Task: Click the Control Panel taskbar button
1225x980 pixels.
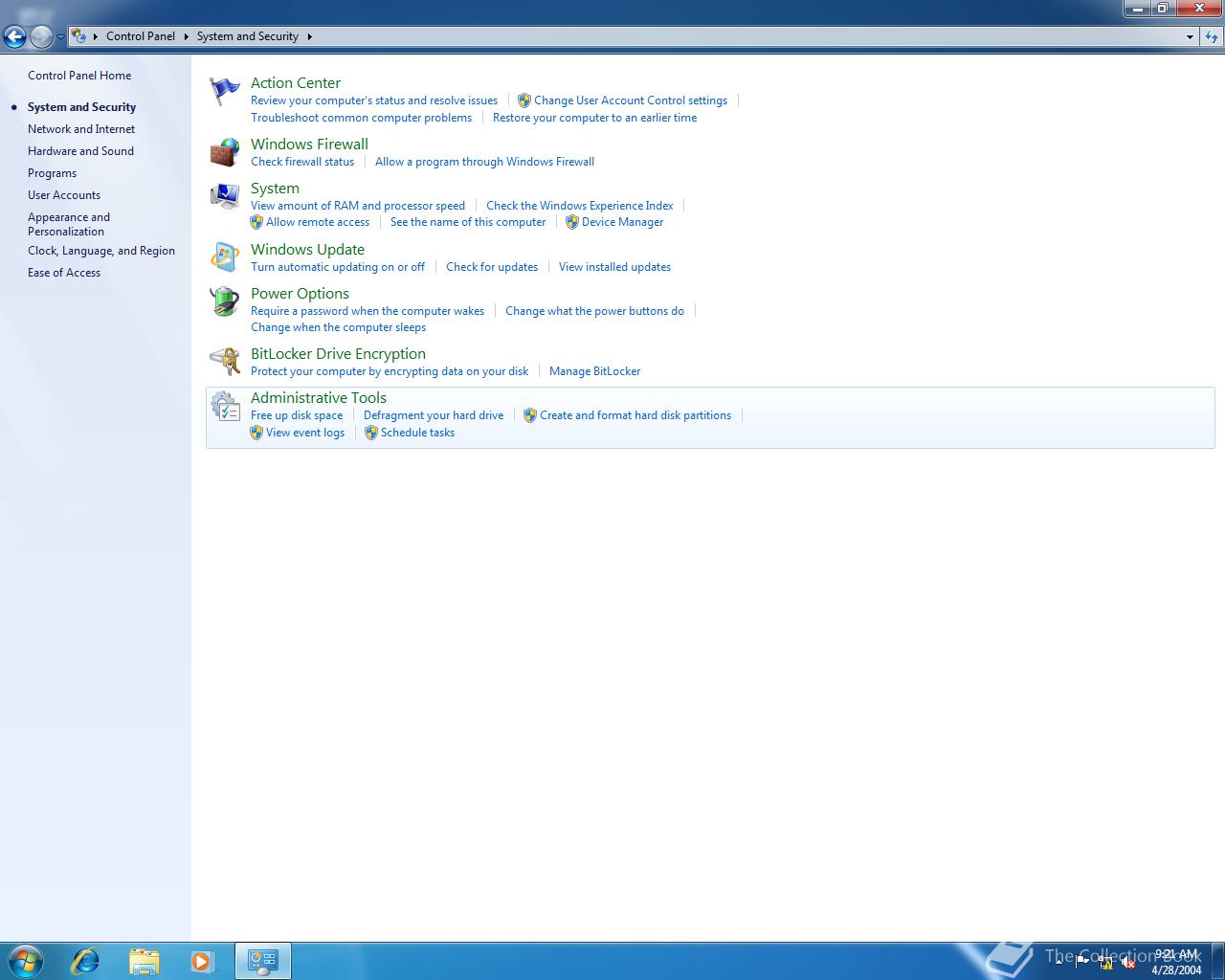Action: pos(263,961)
